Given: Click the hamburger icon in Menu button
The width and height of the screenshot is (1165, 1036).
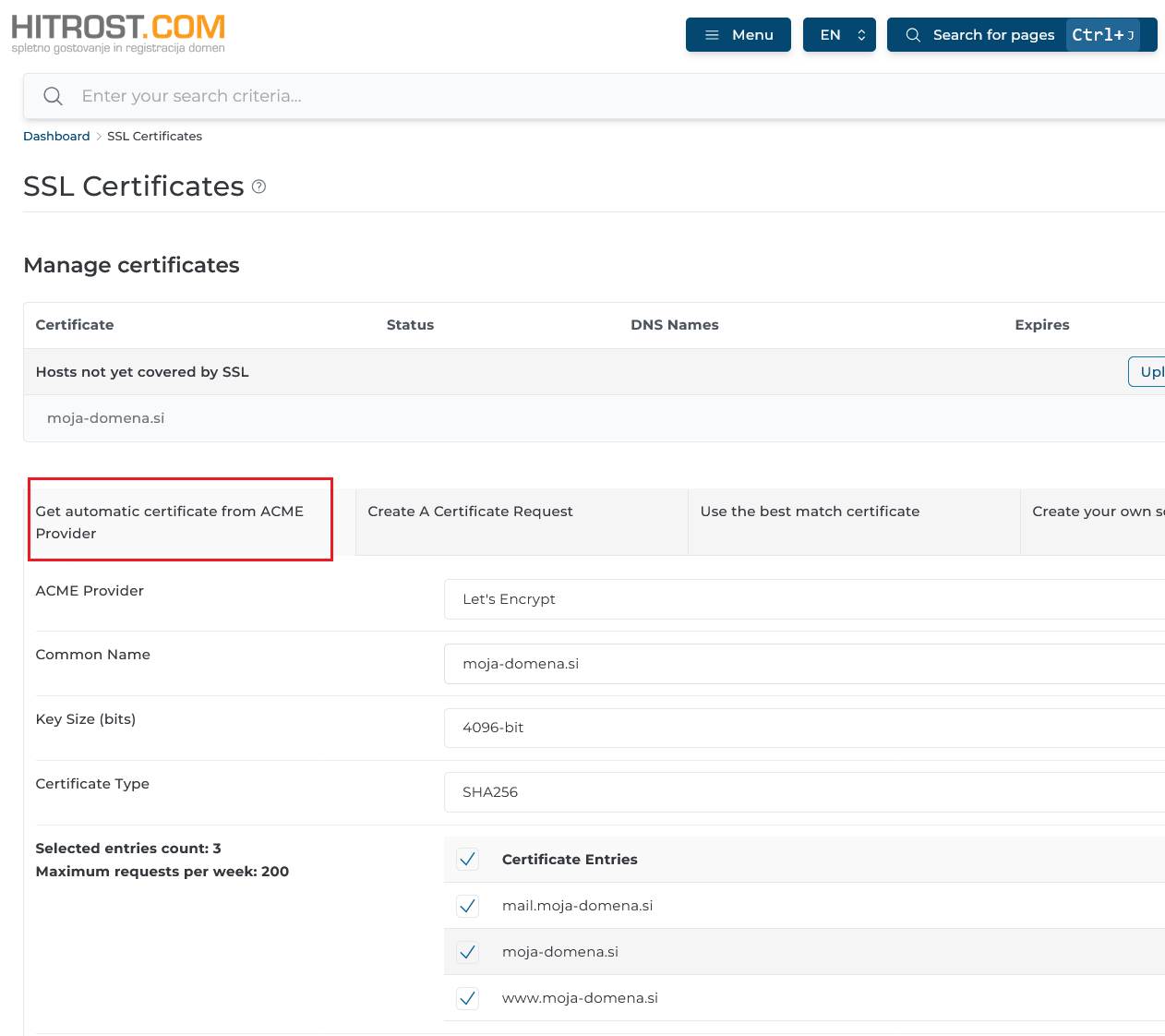Looking at the screenshot, I should pos(712,35).
